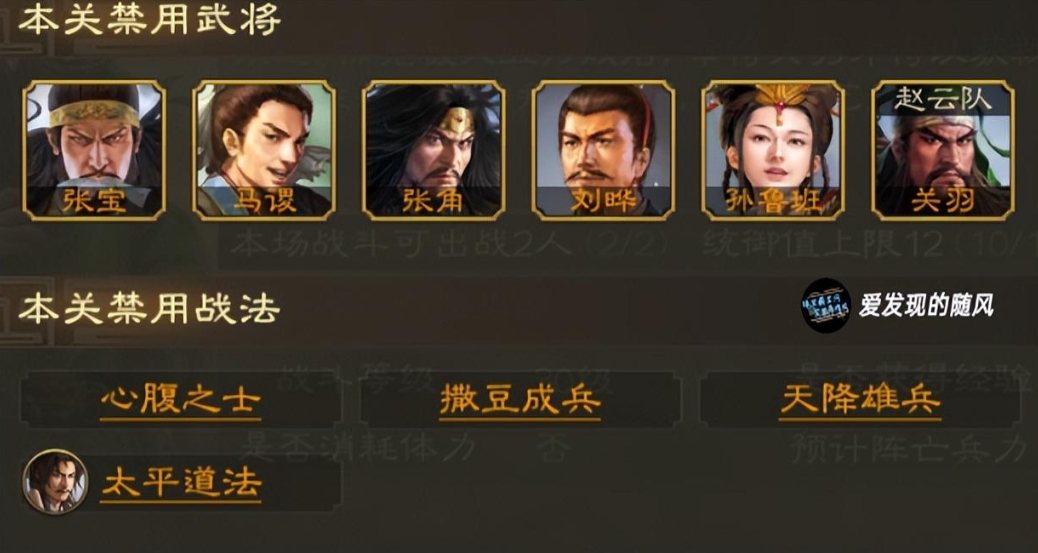Choose the 孙鲁班 general portrait

point(773,150)
